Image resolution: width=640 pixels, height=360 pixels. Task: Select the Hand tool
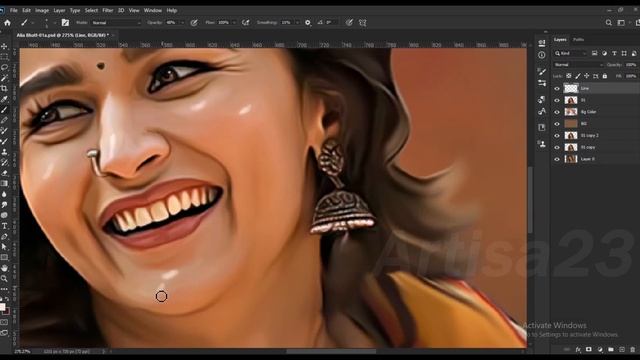4,268
